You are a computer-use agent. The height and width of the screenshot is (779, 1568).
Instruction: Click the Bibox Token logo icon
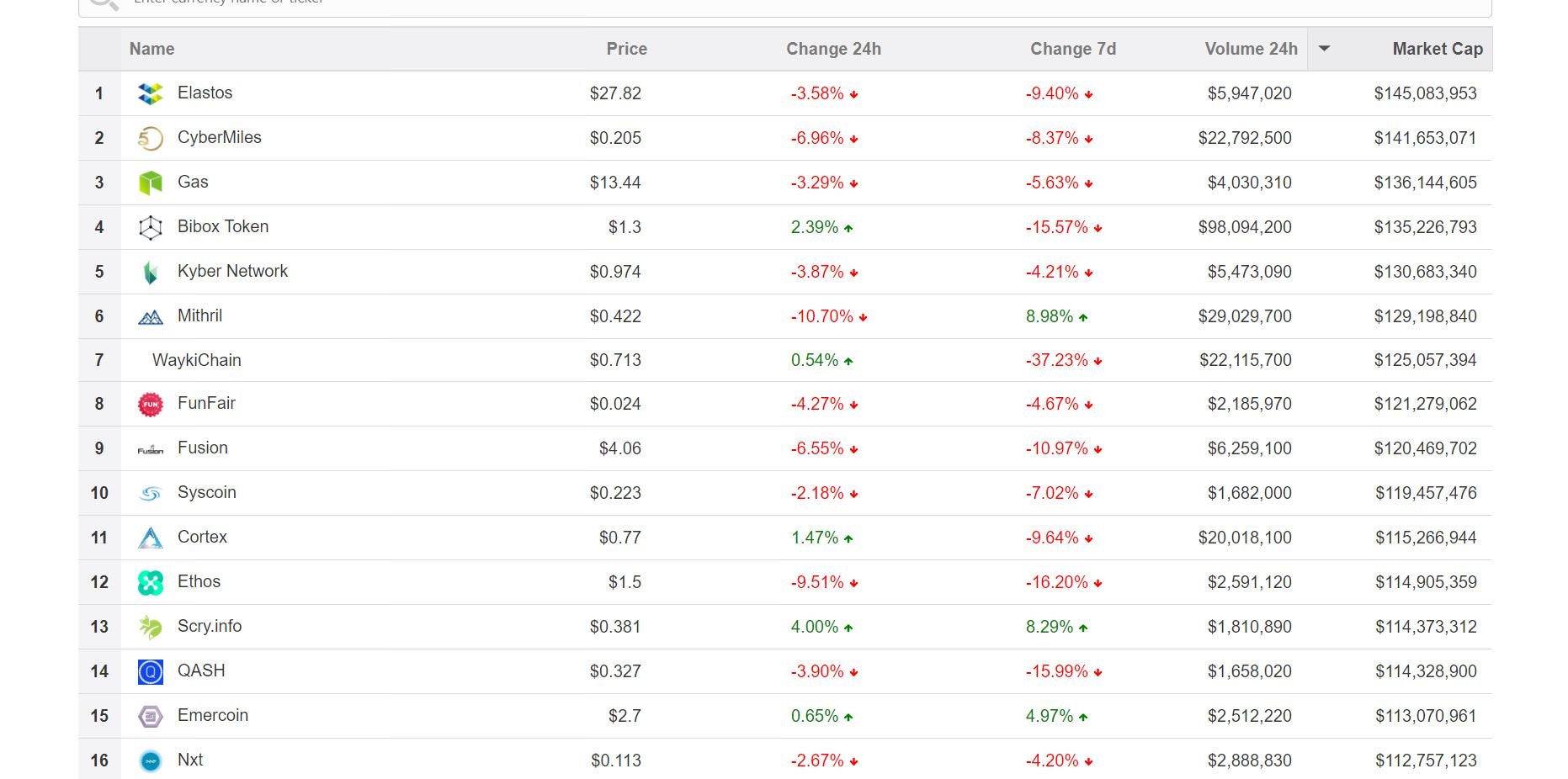(x=150, y=227)
